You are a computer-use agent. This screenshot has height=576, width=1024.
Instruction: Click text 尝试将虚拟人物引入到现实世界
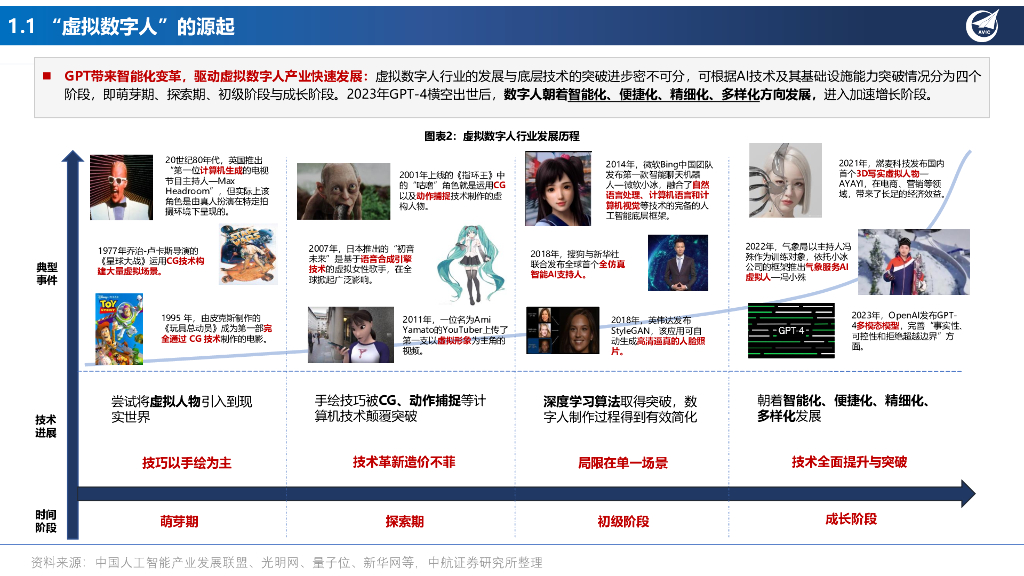click(182, 409)
